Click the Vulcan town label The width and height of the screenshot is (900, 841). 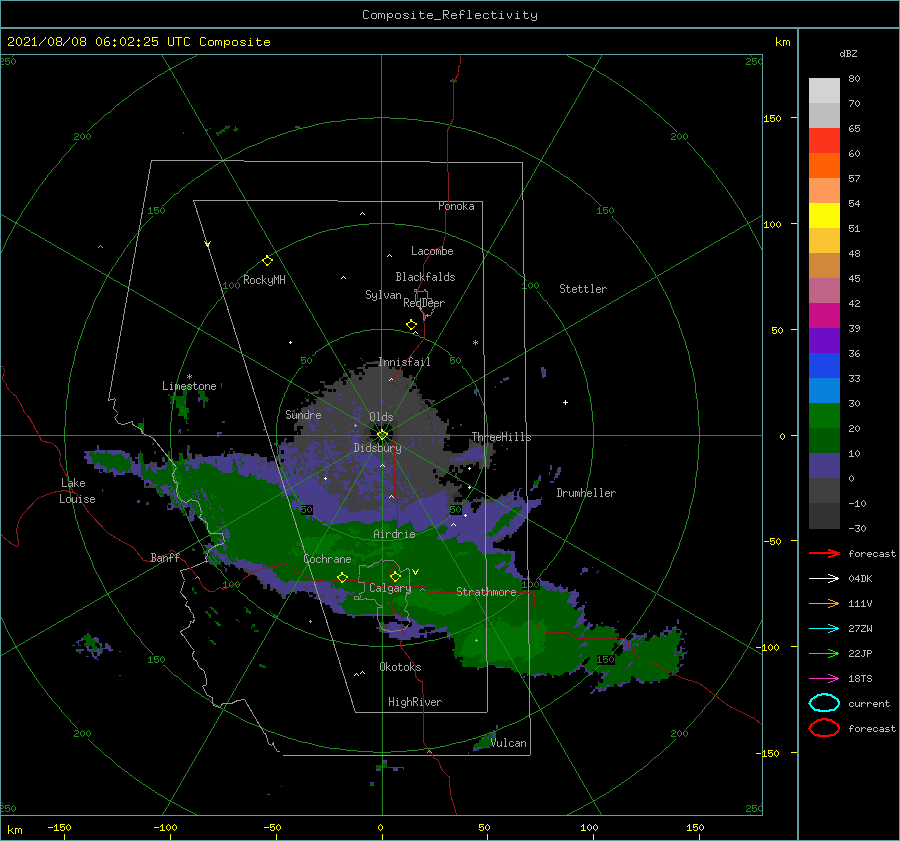[509, 743]
